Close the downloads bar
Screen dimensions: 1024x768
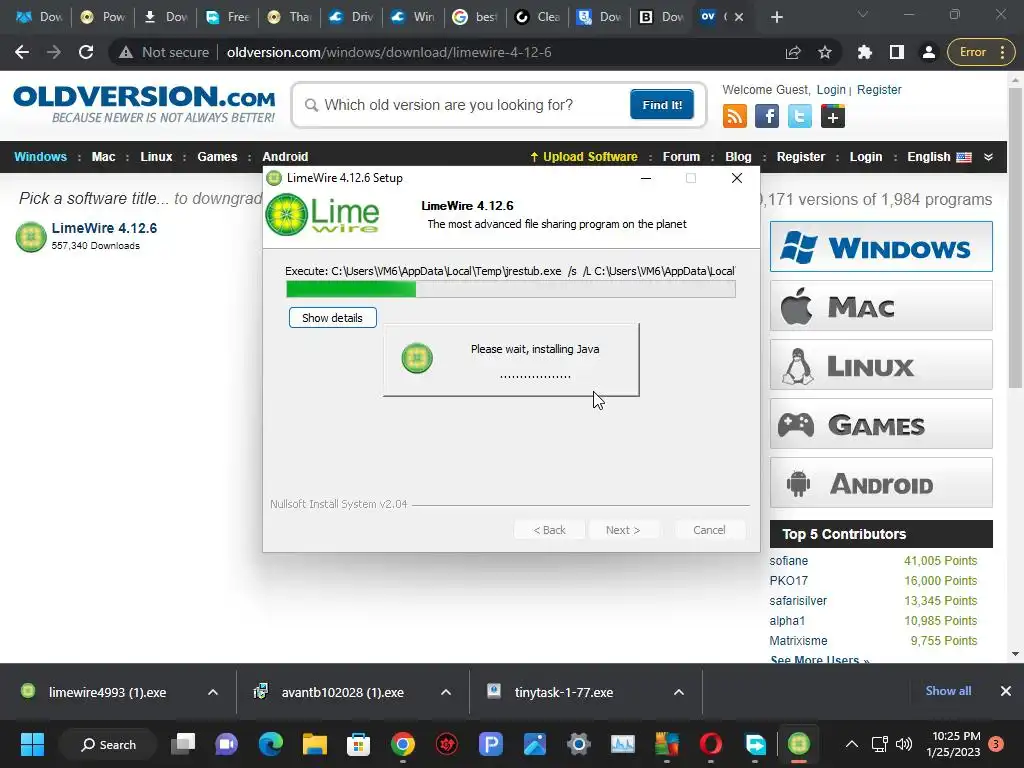[1006, 691]
